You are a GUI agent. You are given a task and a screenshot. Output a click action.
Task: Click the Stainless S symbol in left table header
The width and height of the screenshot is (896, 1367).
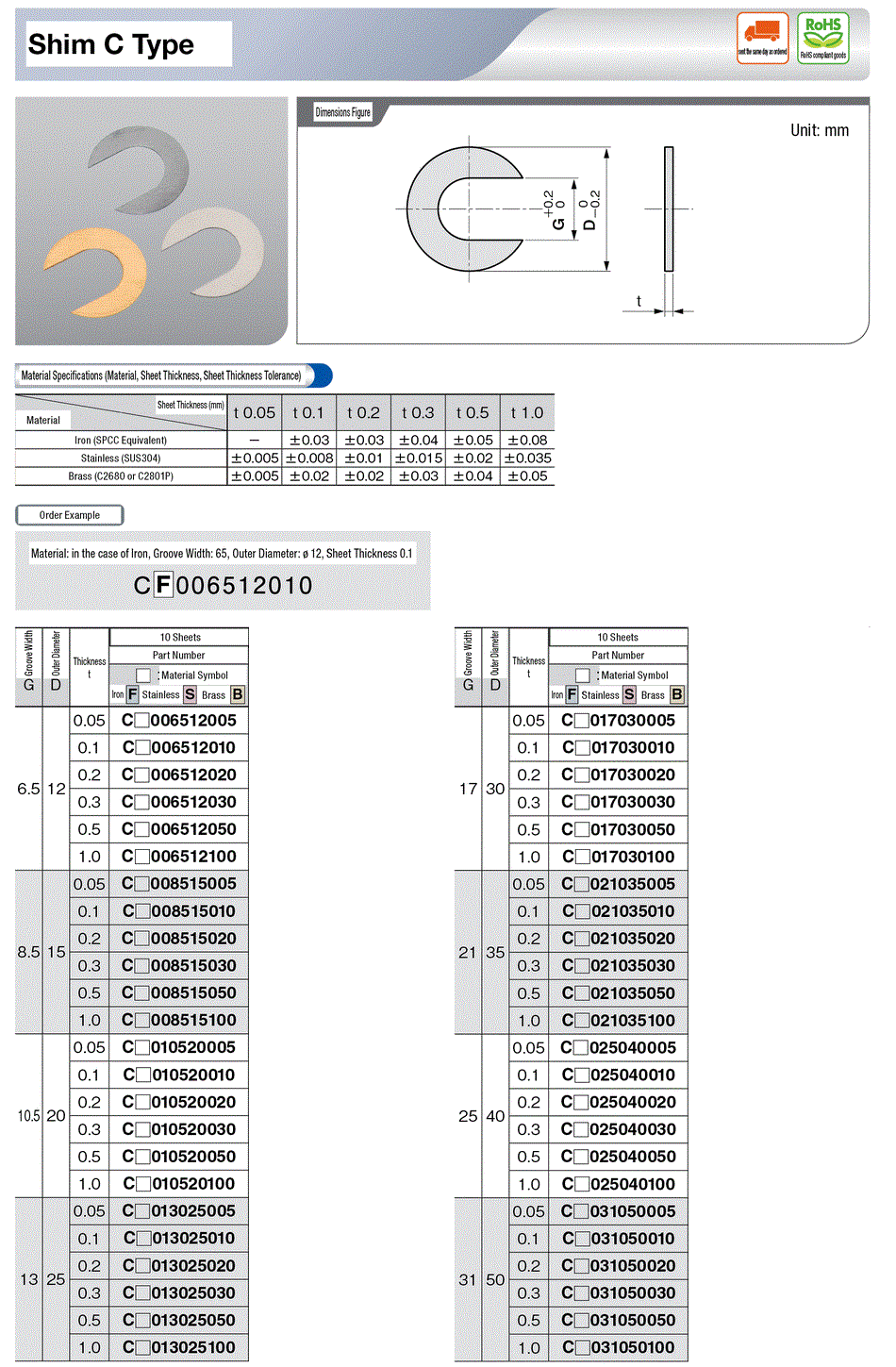190,694
